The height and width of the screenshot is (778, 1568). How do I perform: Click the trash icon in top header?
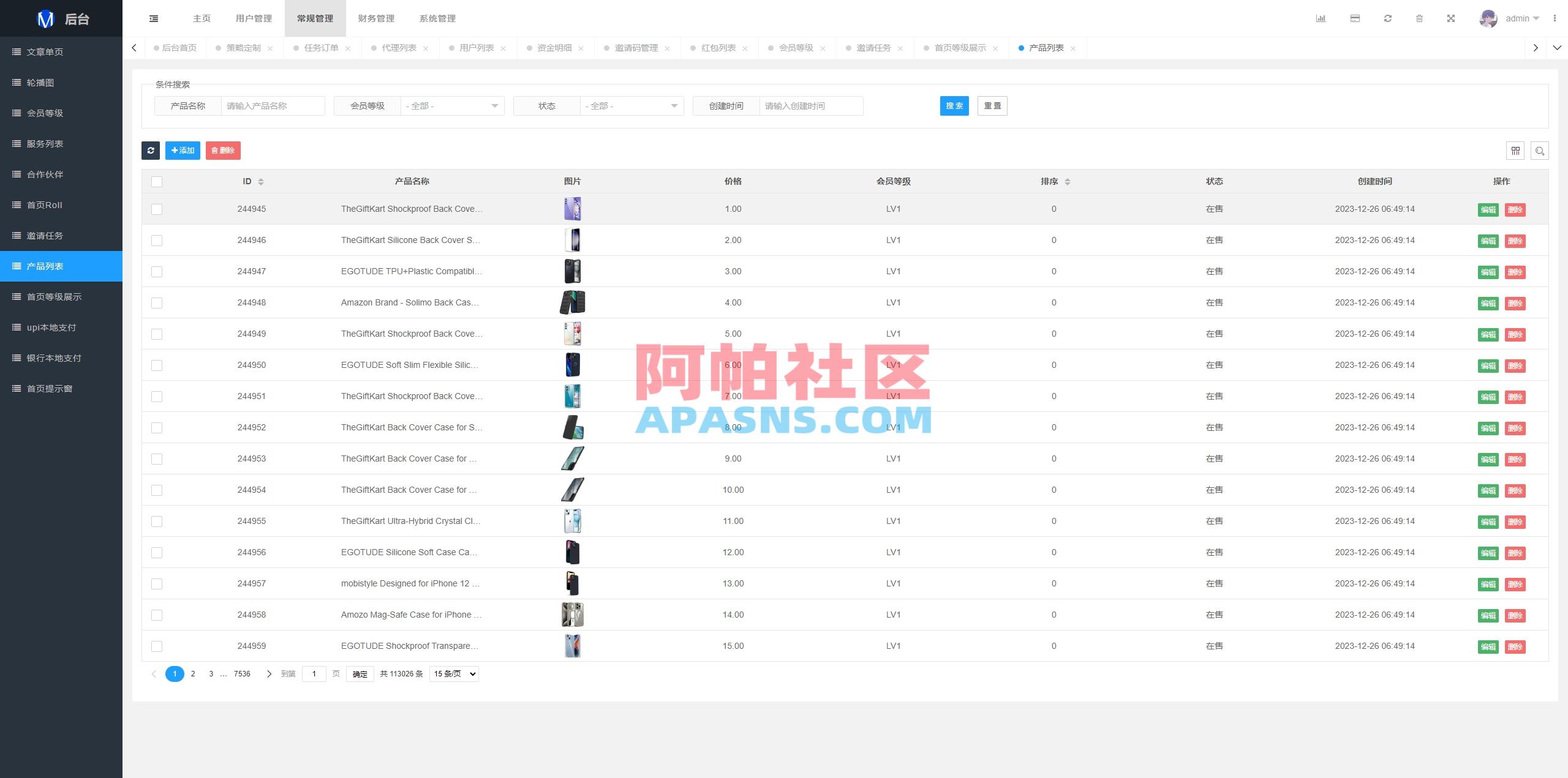tap(1419, 18)
